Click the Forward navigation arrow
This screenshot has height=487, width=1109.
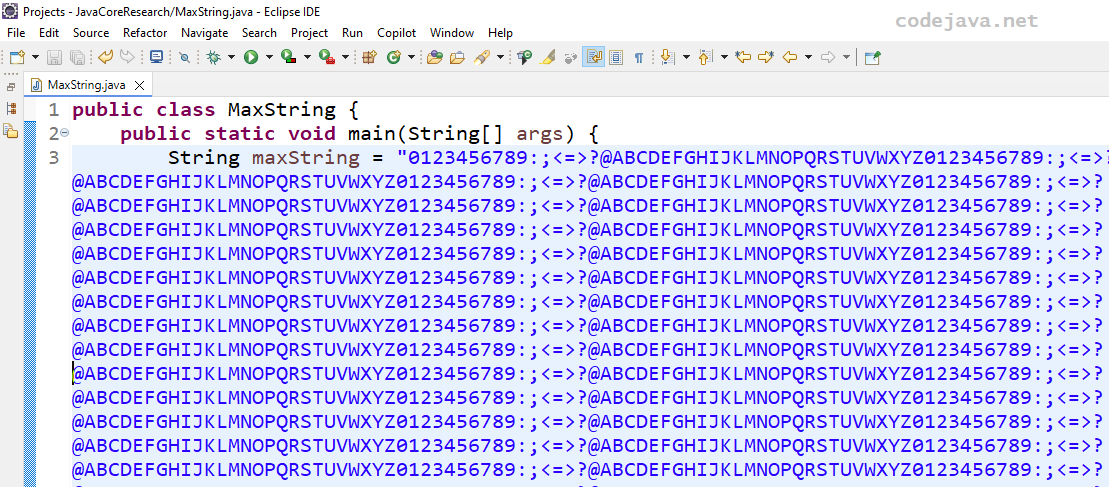(x=828, y=57)
